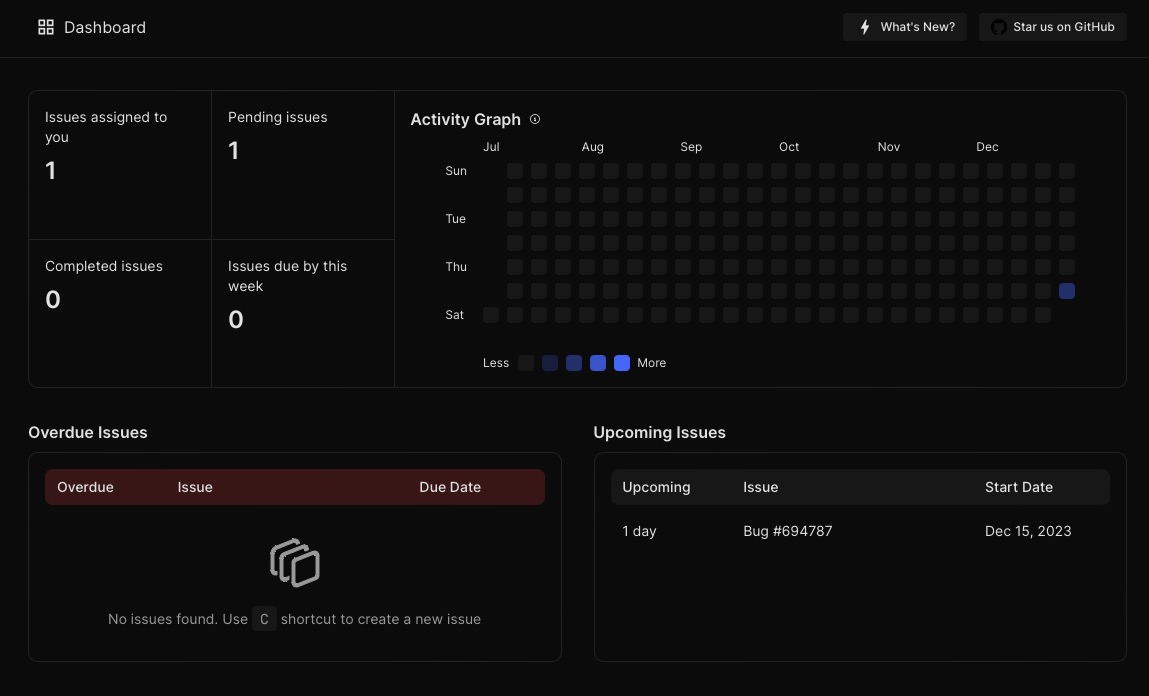Open Issues due by this week card
Screen dimensions: 1149x696
303,313
